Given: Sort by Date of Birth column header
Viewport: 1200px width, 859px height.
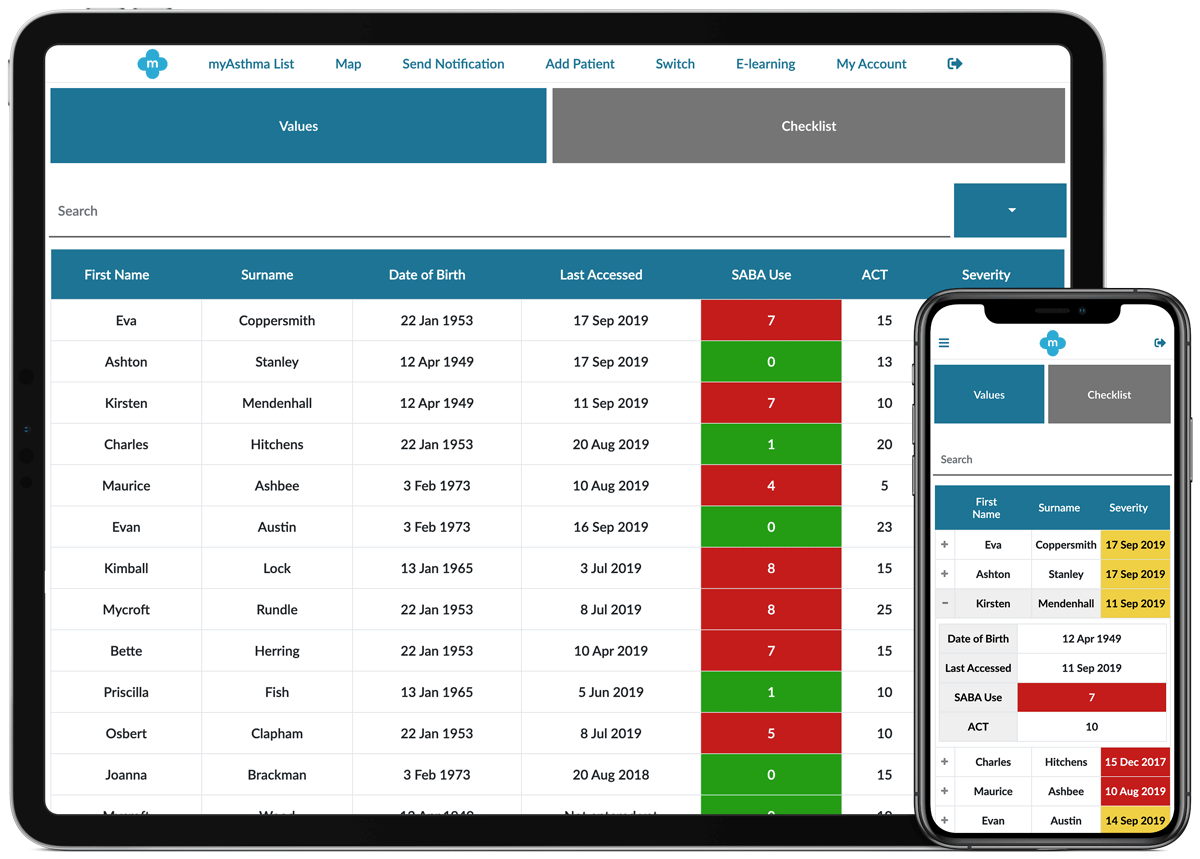Looking at the screenshot, I should point(427,275).
